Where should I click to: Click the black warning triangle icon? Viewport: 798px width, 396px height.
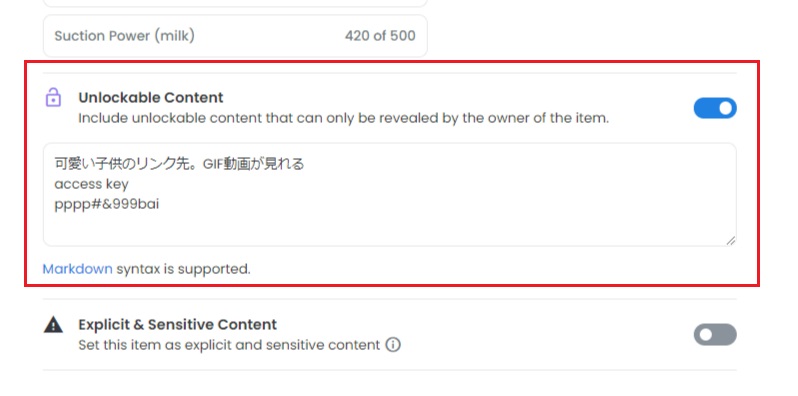[53, 324]
